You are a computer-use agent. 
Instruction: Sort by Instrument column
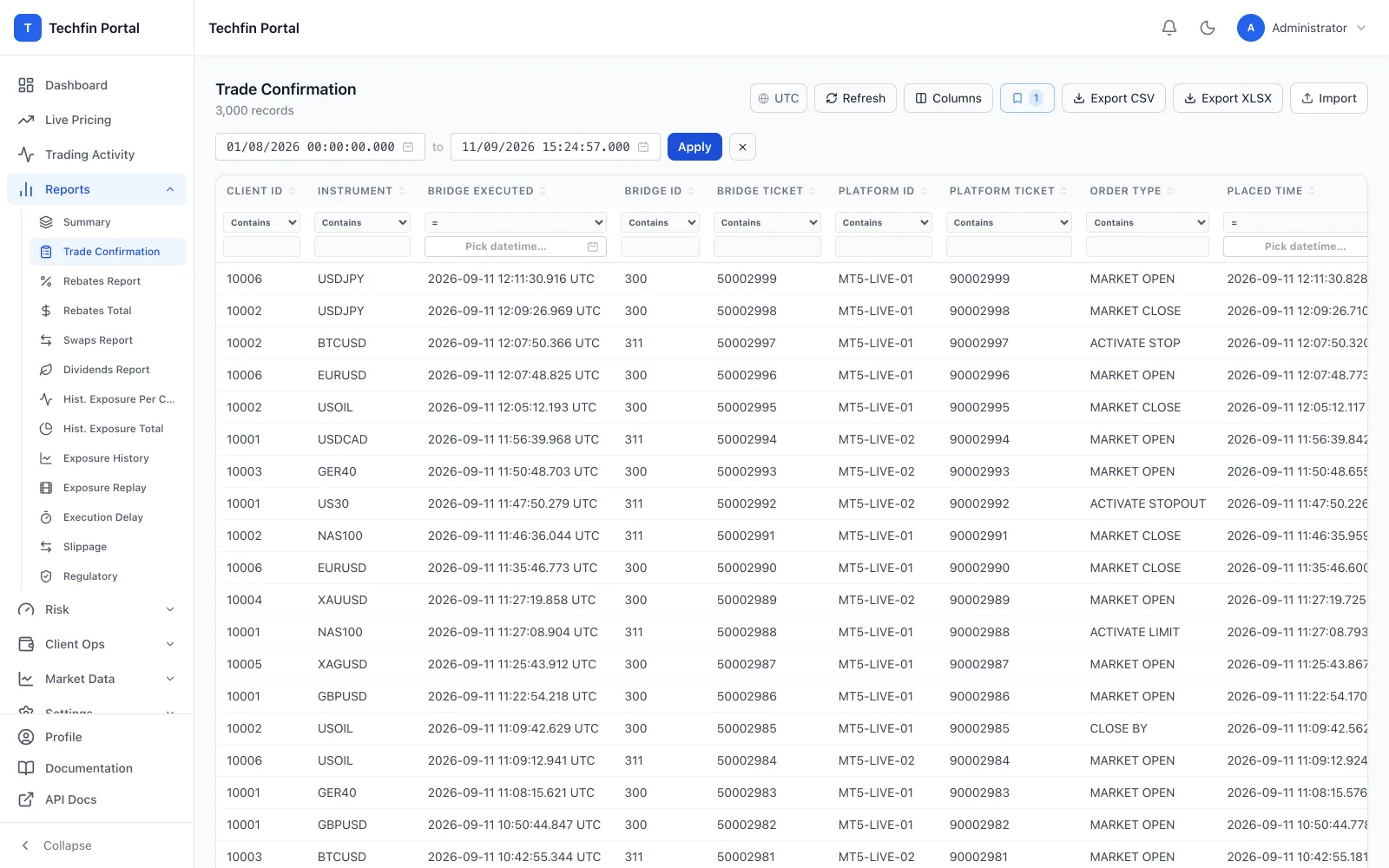click(x=361, y=191)
